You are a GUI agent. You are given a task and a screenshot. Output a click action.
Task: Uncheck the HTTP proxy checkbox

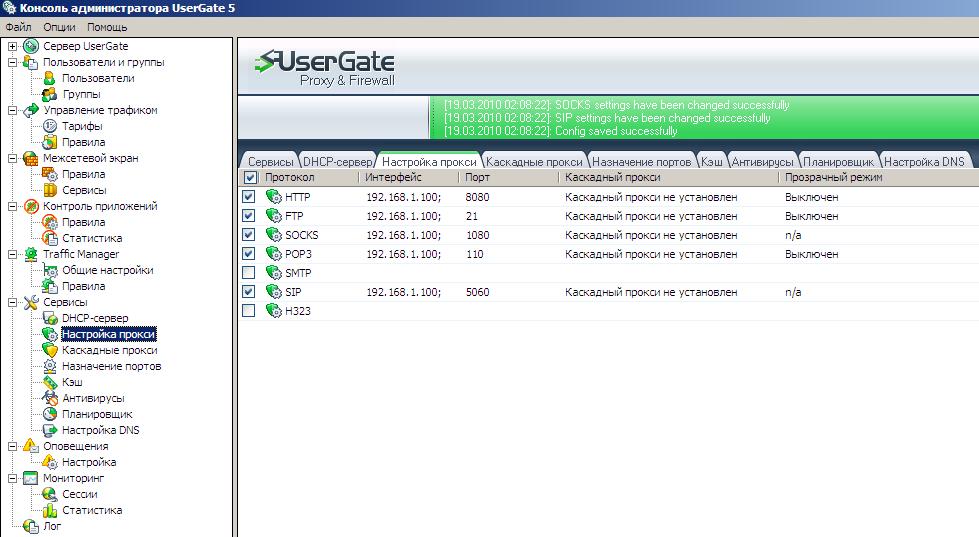pos(248,197)
